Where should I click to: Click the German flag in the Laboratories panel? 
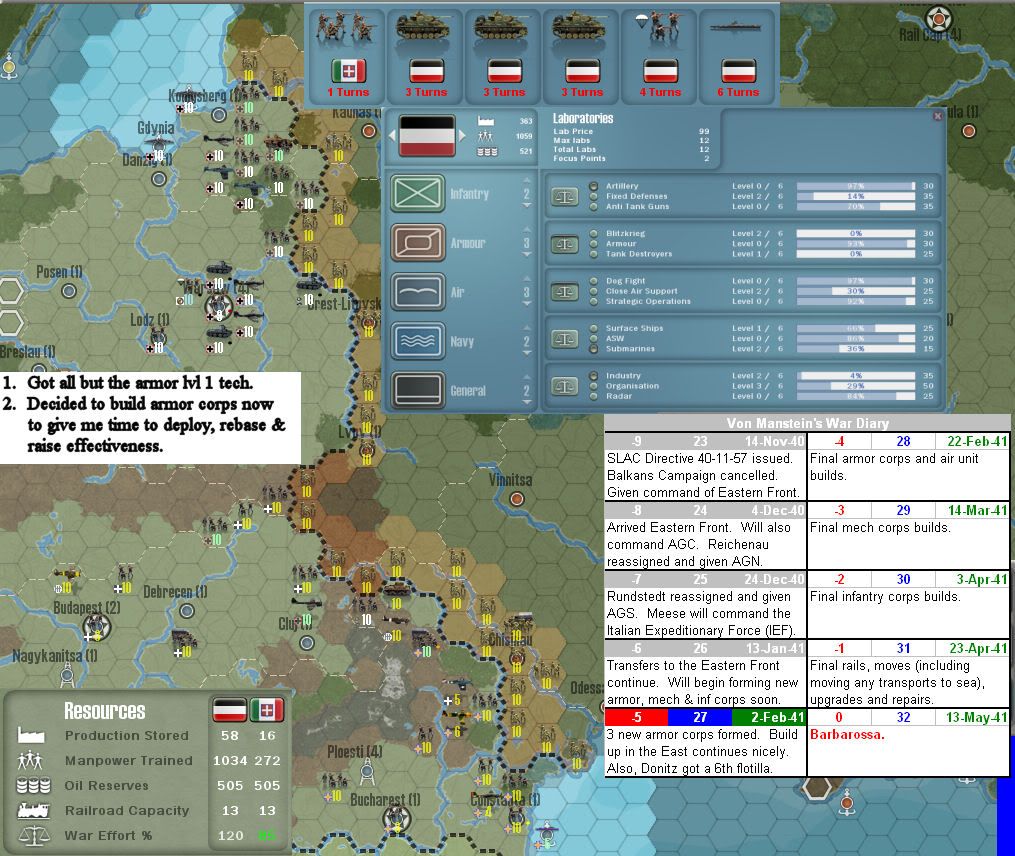click(426, 136)
